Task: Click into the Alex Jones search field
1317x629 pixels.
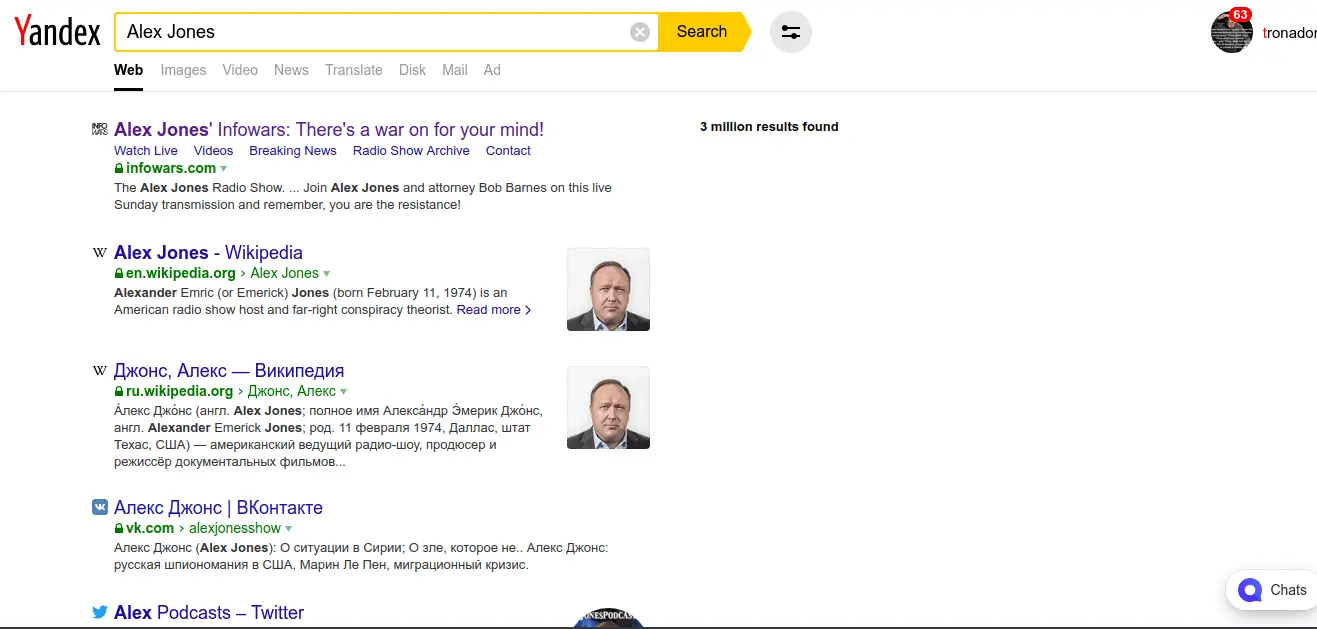Action: tap(370, 32)
